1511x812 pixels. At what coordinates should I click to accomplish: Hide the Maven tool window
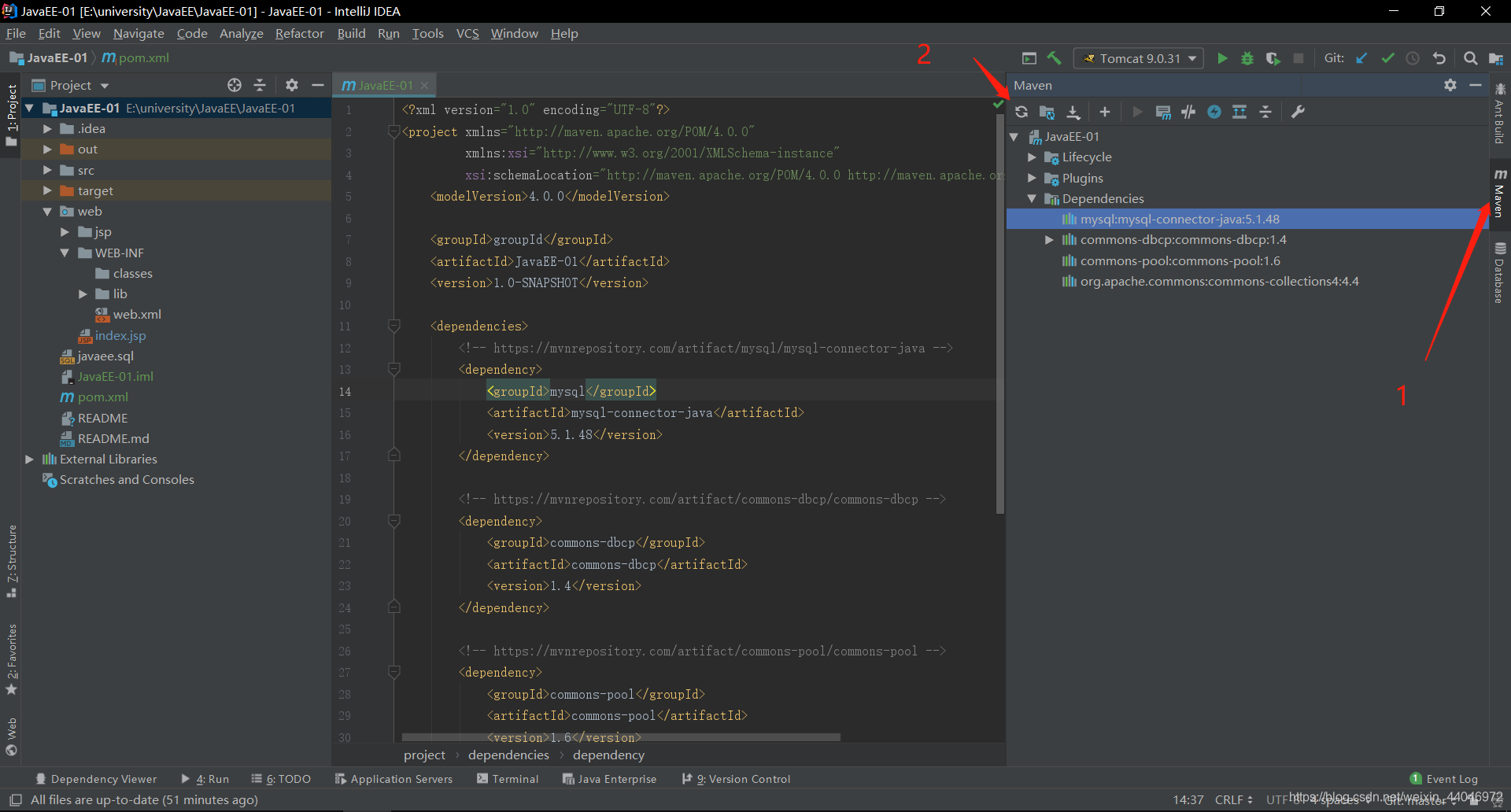[1476, 85]
